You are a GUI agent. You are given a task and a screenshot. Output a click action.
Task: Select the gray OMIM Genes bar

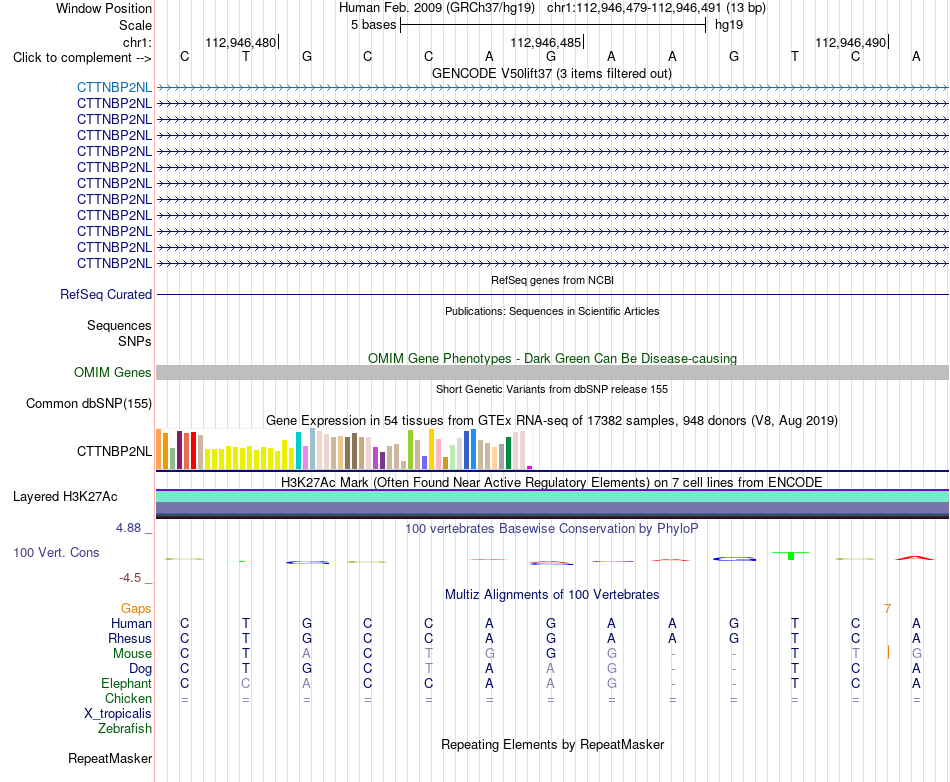pos(552,373)
